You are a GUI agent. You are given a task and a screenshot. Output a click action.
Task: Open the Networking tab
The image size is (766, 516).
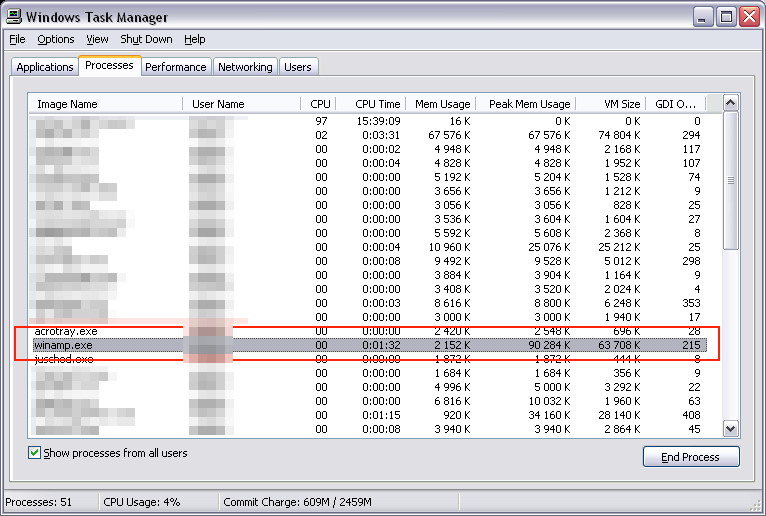(245, 67)
